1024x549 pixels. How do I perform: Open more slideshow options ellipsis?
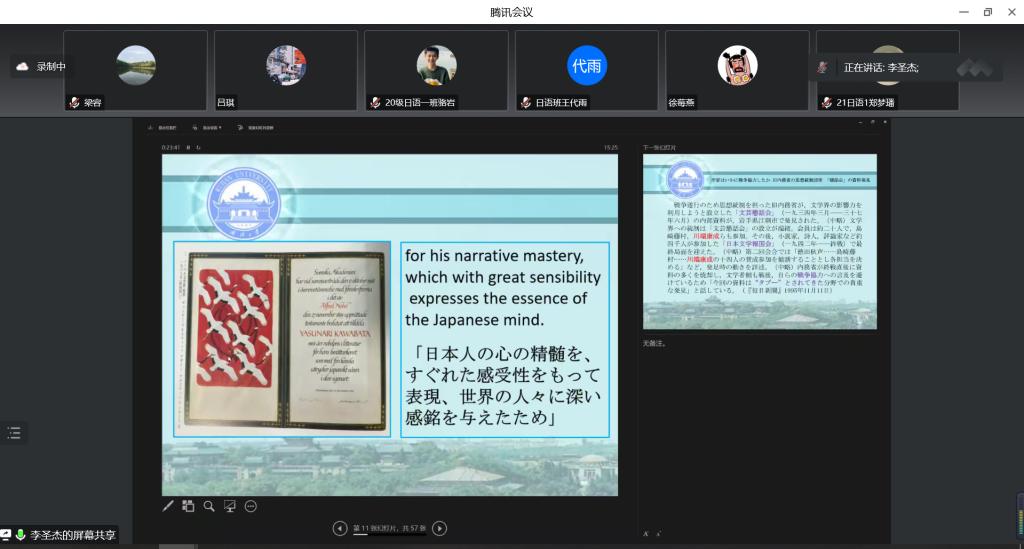point(251,506)
